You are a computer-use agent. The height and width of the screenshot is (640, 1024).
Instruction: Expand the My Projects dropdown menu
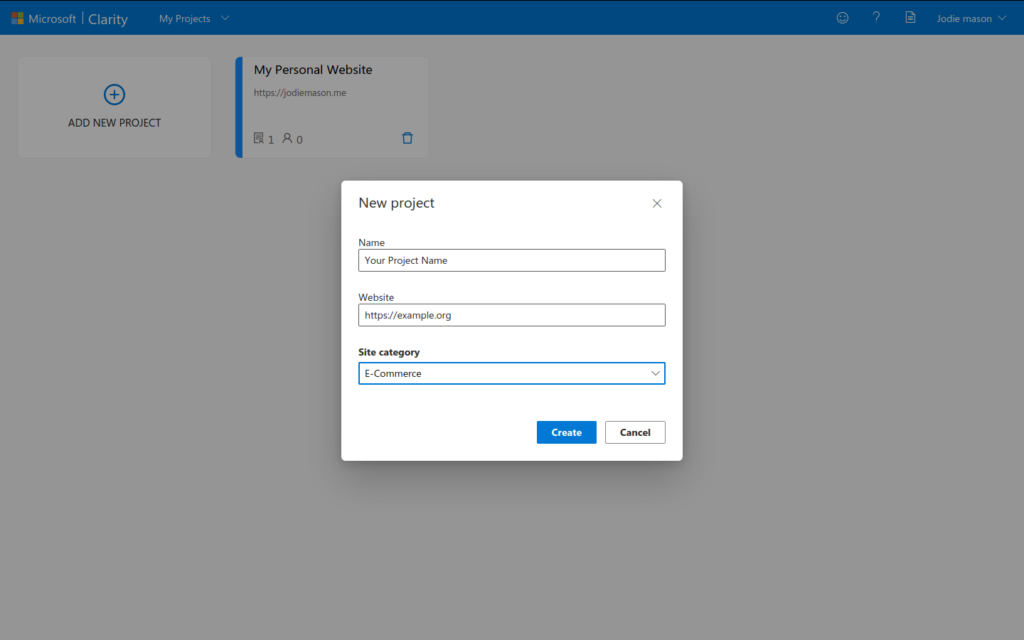tap(194, 18)
